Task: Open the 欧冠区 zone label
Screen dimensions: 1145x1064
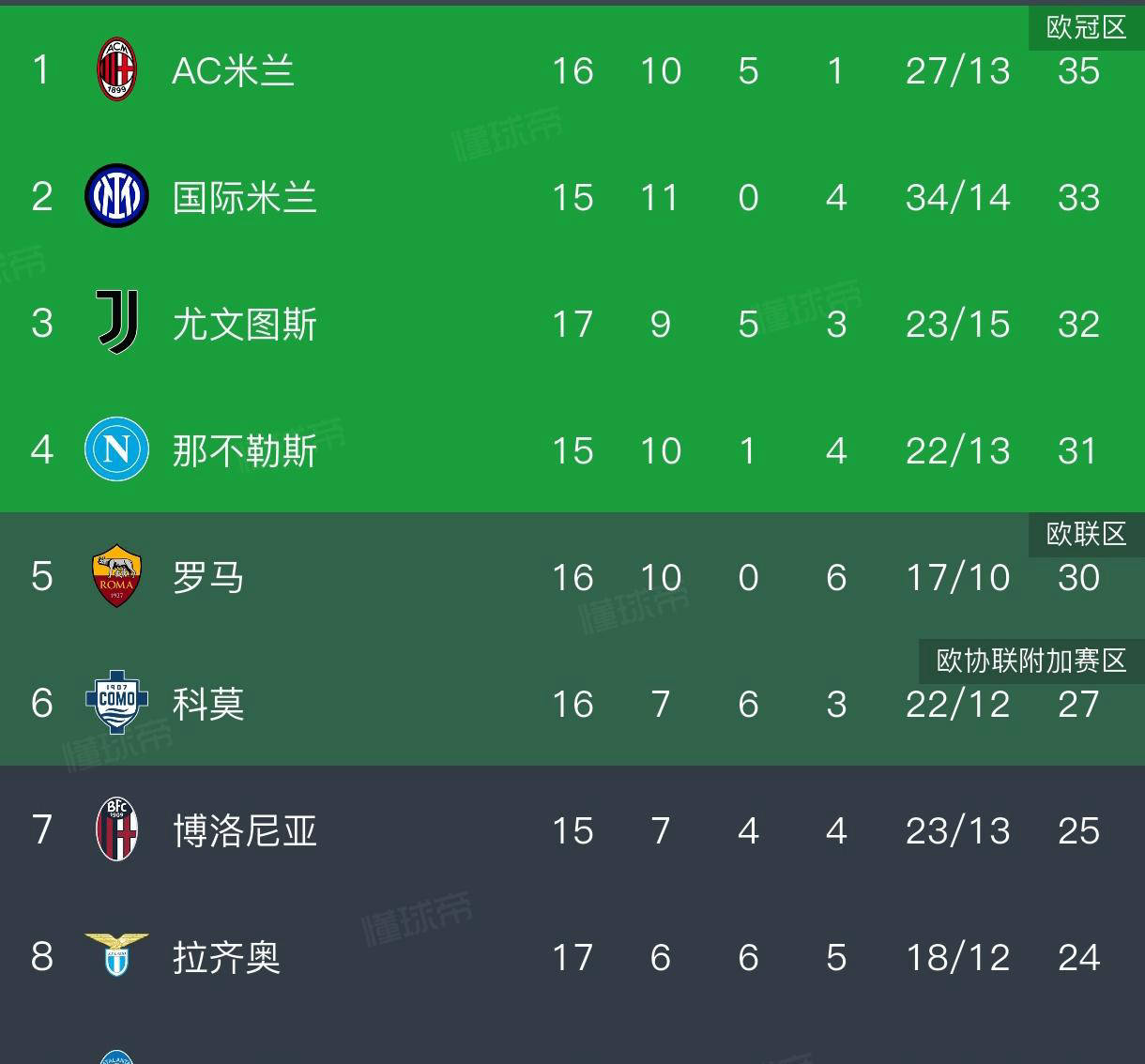Action: (x=1083, y=27)
